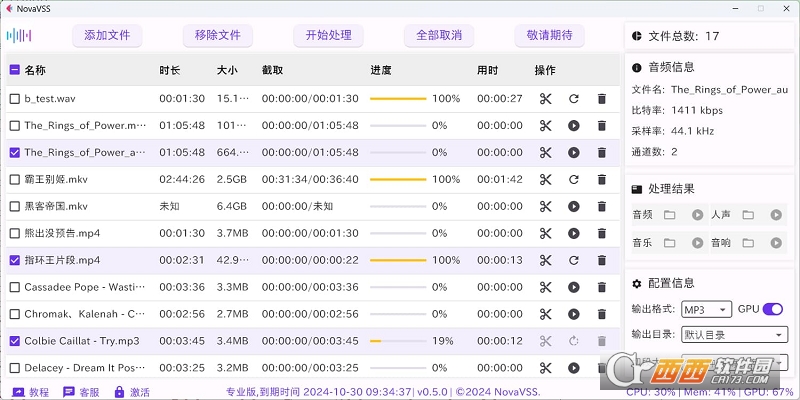Select the Delacey - Dream It Pos… row name
The width and height of the screenshot is (800, 400).
[x=85, y=368]
